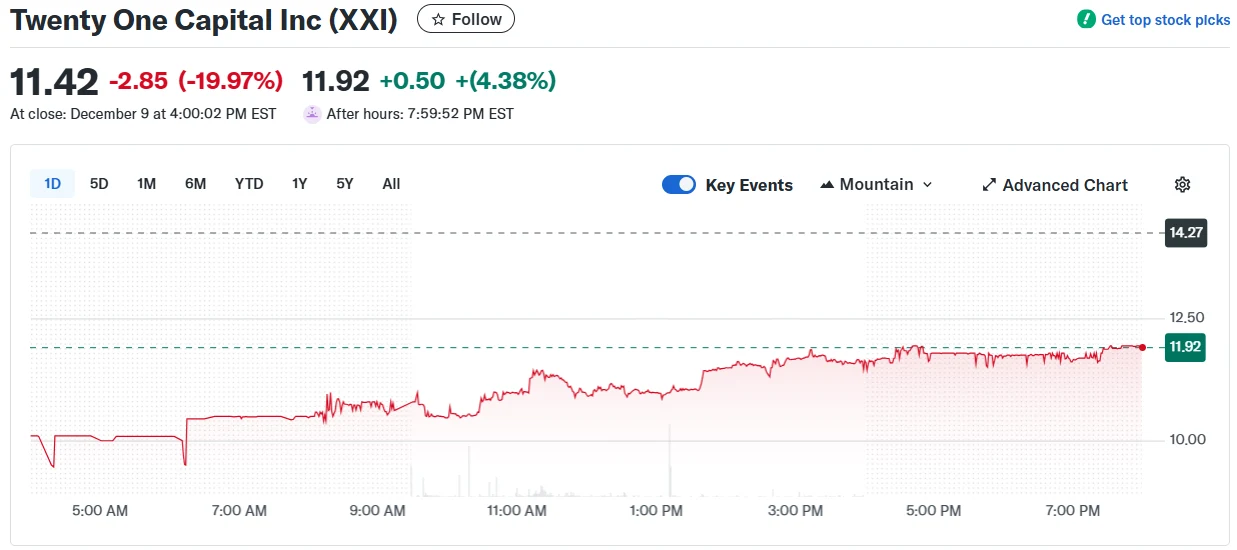
Task: Select the All time range
Action: (391, 184)
